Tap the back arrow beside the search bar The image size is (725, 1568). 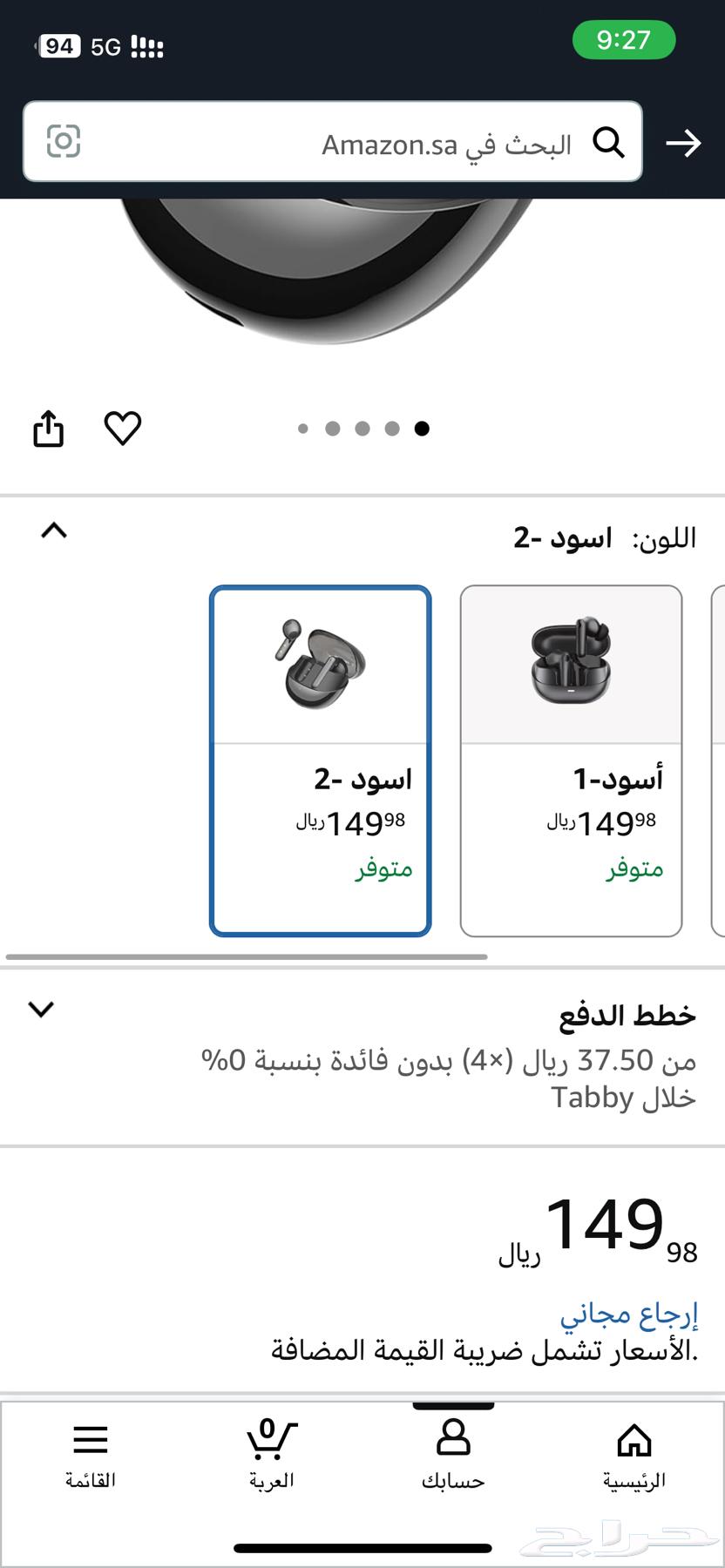pos(685,142)
